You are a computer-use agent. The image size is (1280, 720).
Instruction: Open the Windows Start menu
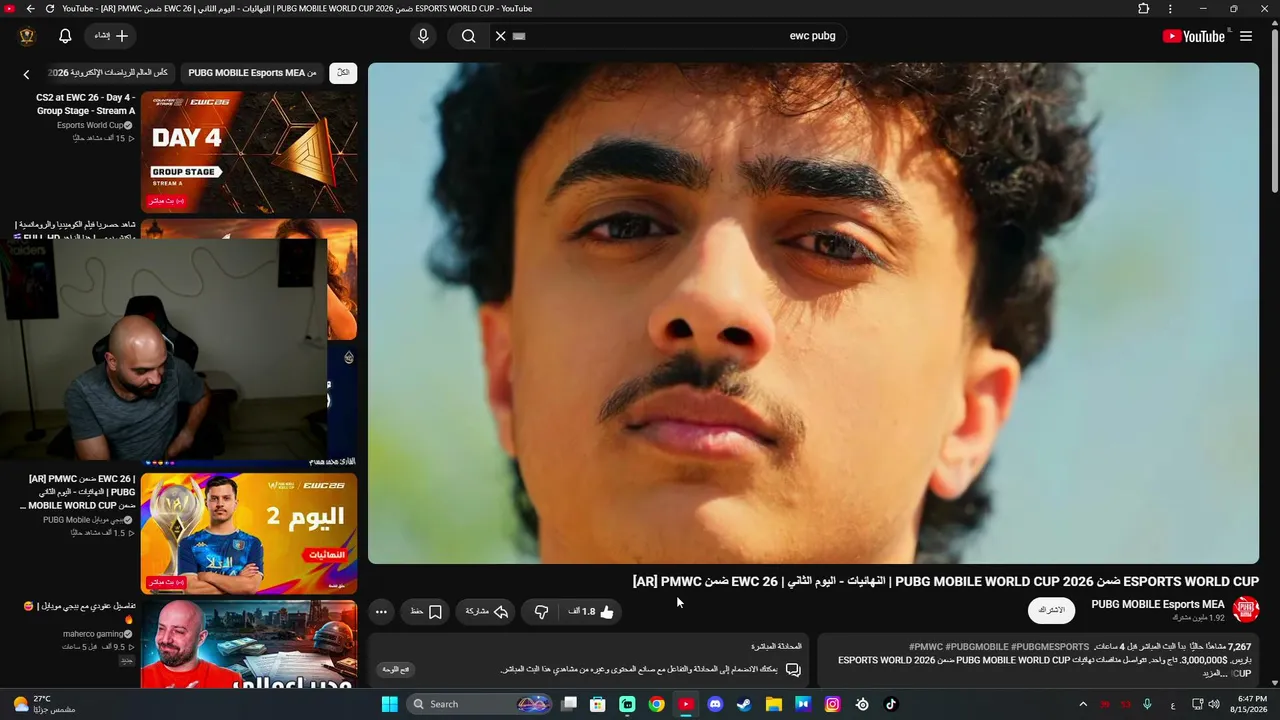(x=389, y=704)
